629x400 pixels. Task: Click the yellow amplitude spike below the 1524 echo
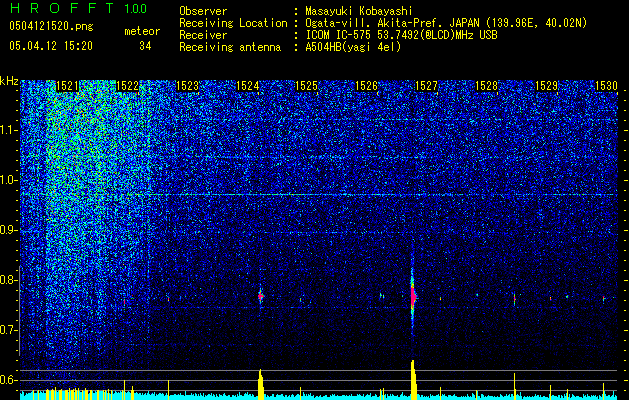pyautogui.click(x=261, y=384)
